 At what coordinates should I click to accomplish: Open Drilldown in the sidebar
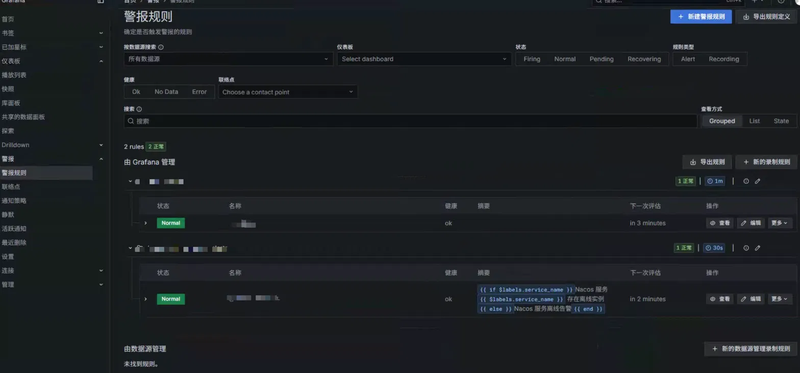coord(15,145)
